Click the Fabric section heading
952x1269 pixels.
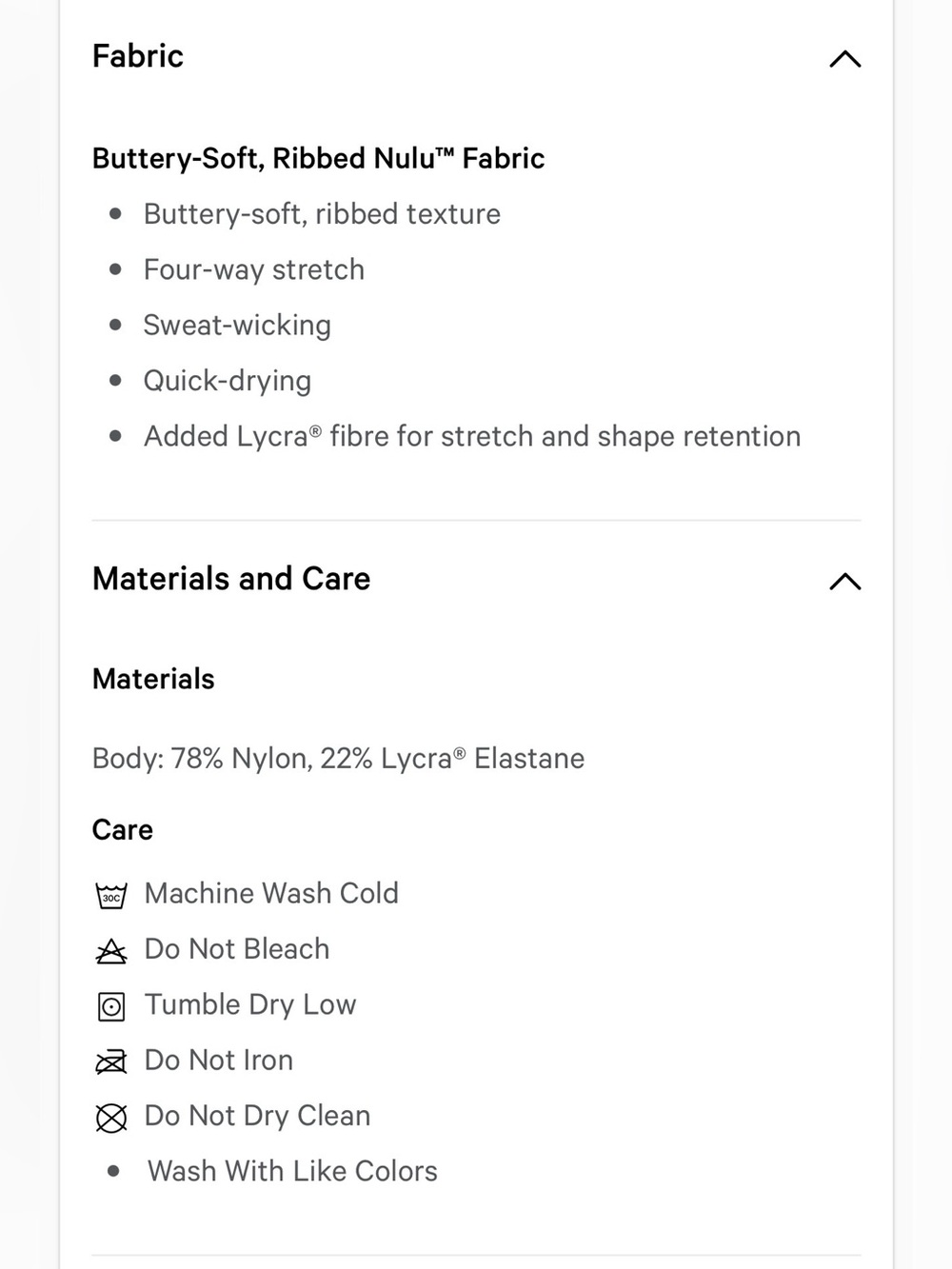coord(138,56)
